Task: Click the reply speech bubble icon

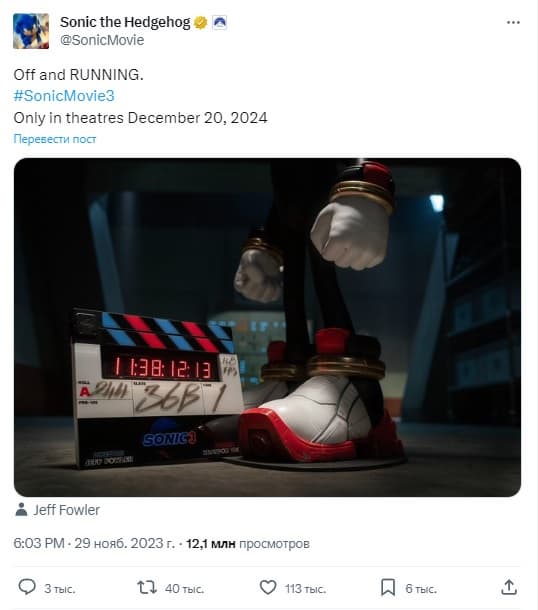Action: (x=27, y=587)
